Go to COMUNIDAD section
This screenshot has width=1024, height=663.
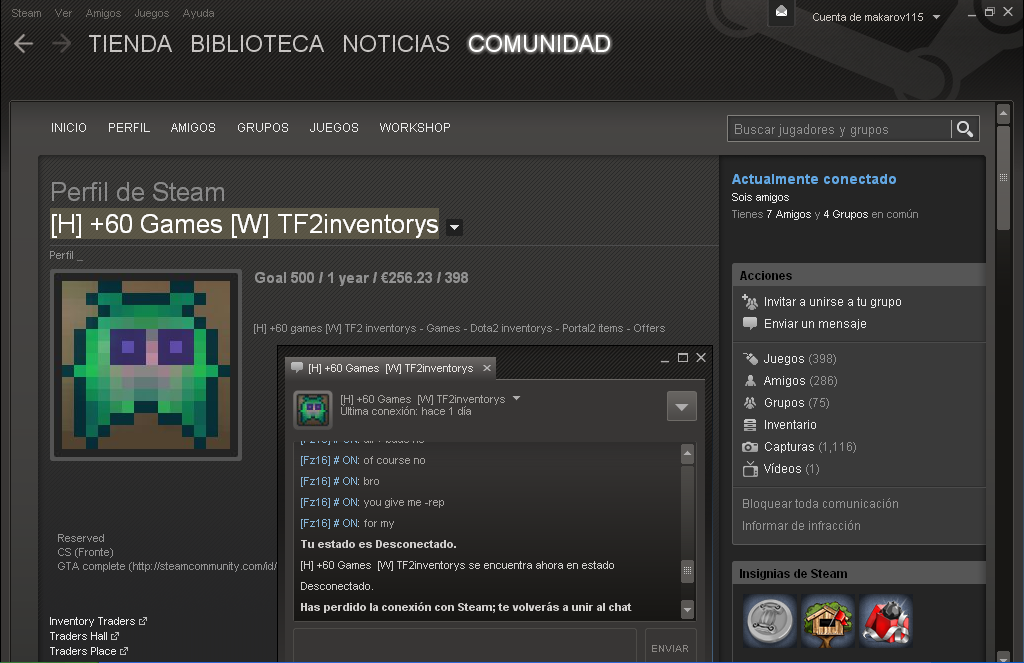539,44
